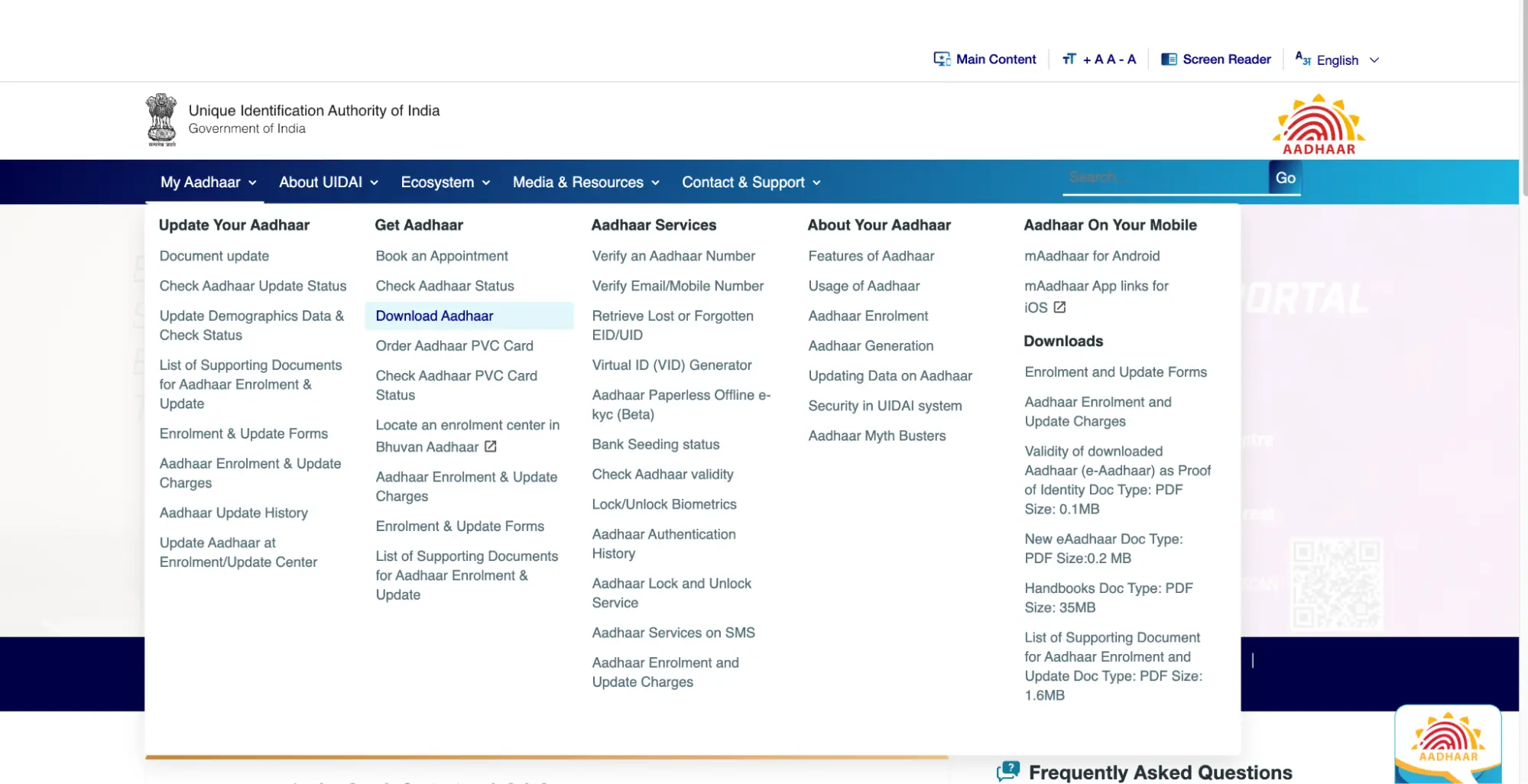Image resolution: width=1528 pixels, height=784 pixels.
Task: Open Verify Email/Mobile Number
Action: [678, 286]
